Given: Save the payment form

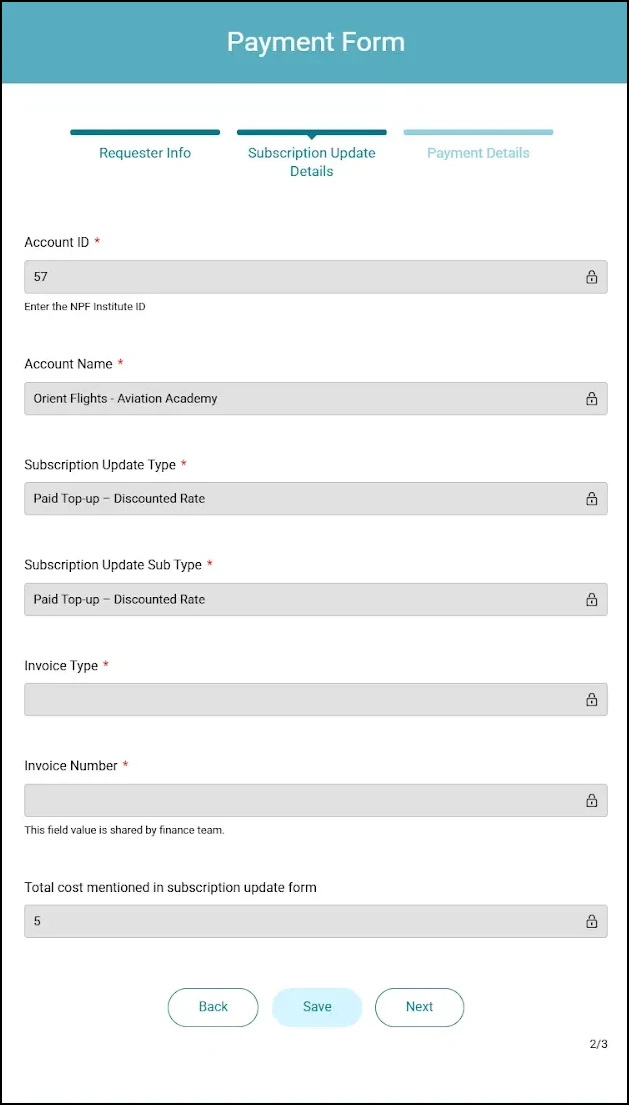Looking at the screenshot, I should coord(317,1007).
